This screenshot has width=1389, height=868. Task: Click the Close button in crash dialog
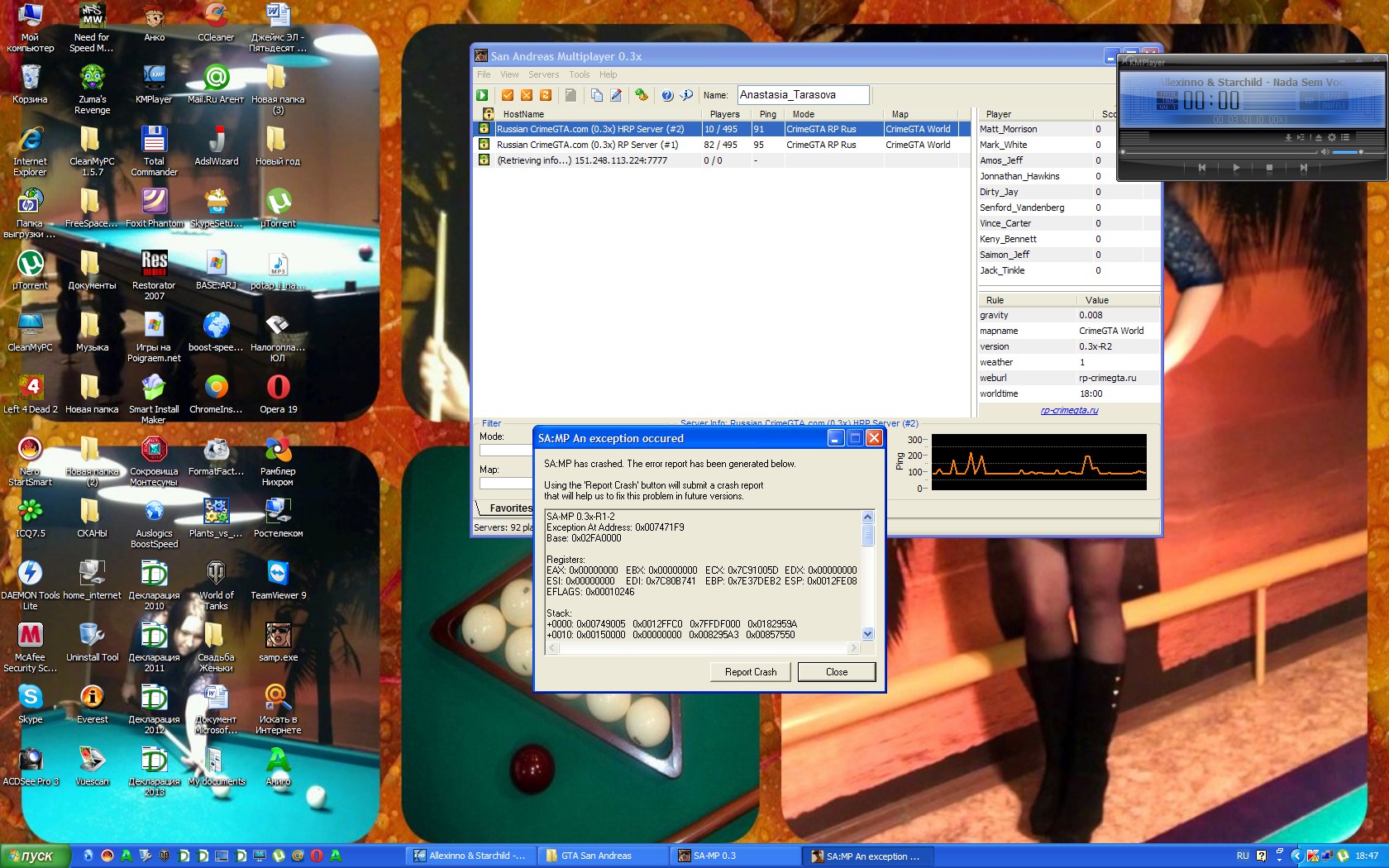coord(837,672)
